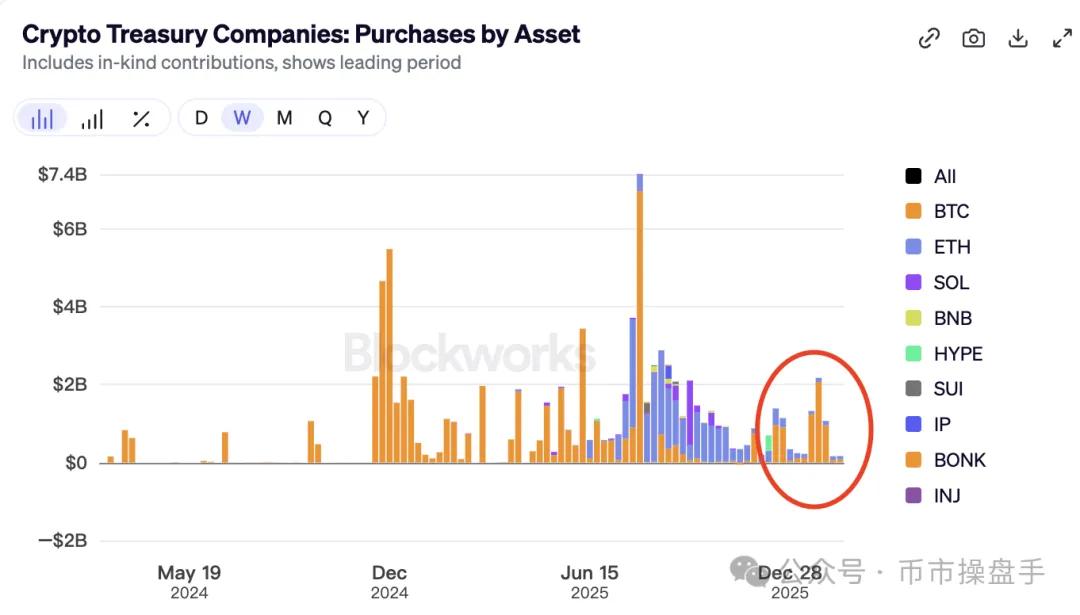Switch to cumulative bar chart view

click(x=92, y=119)
